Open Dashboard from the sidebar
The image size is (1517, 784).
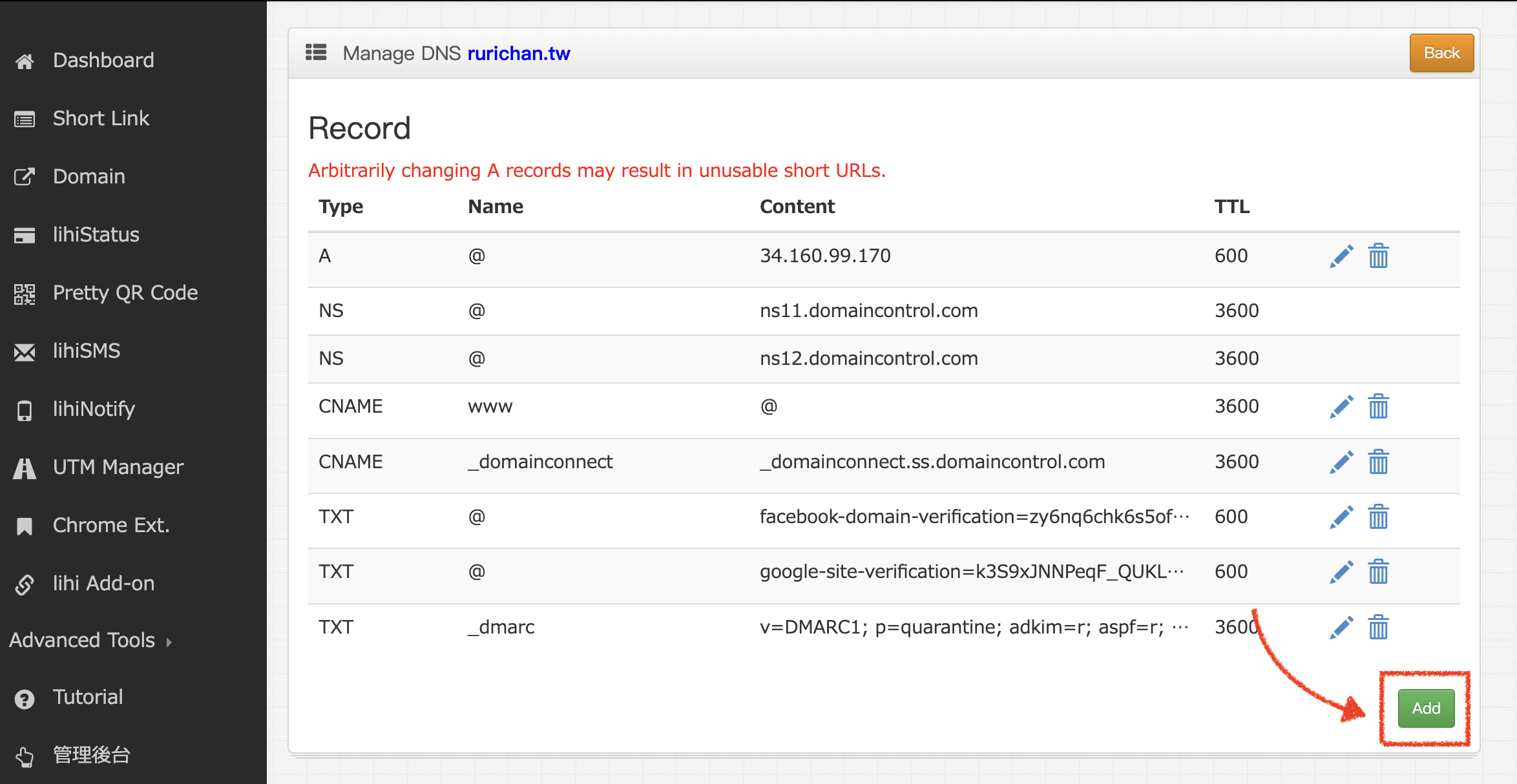coord(103,61)
